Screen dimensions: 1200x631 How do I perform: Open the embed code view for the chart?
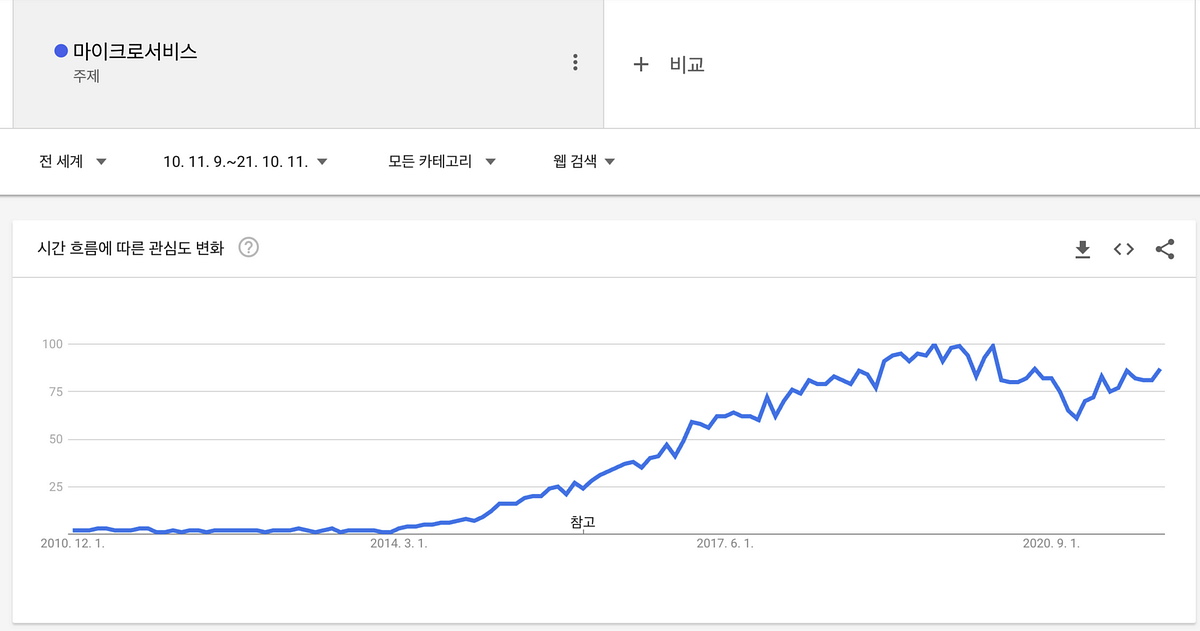[1124, 249]
